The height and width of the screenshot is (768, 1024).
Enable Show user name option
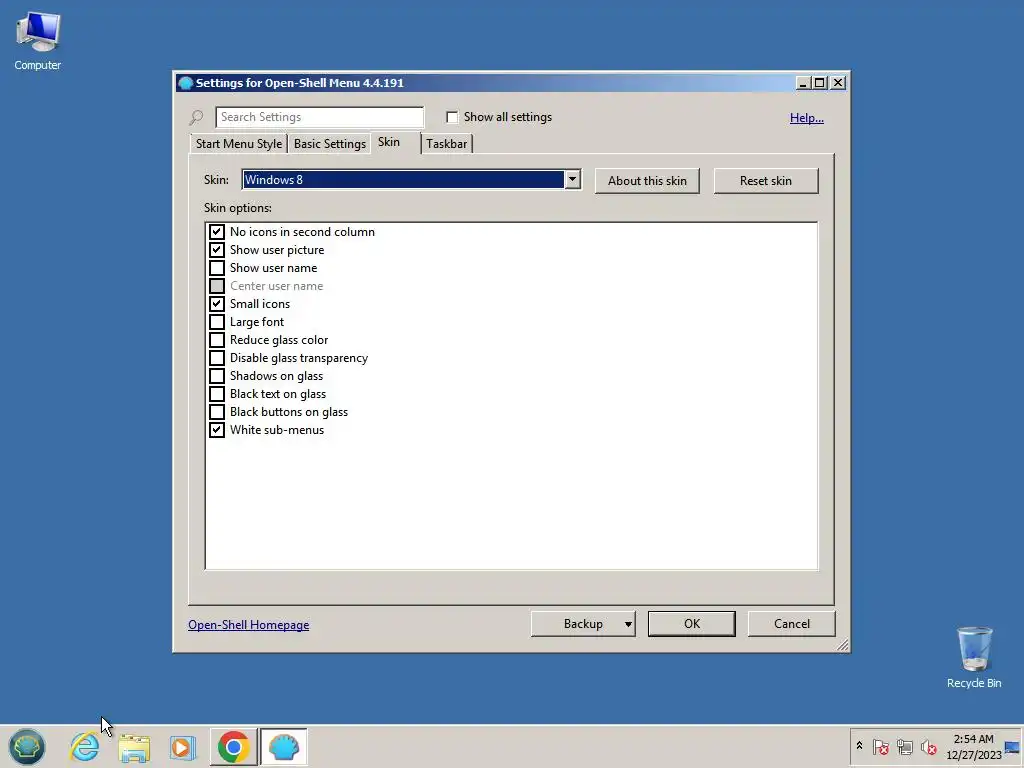pos(217,268)
